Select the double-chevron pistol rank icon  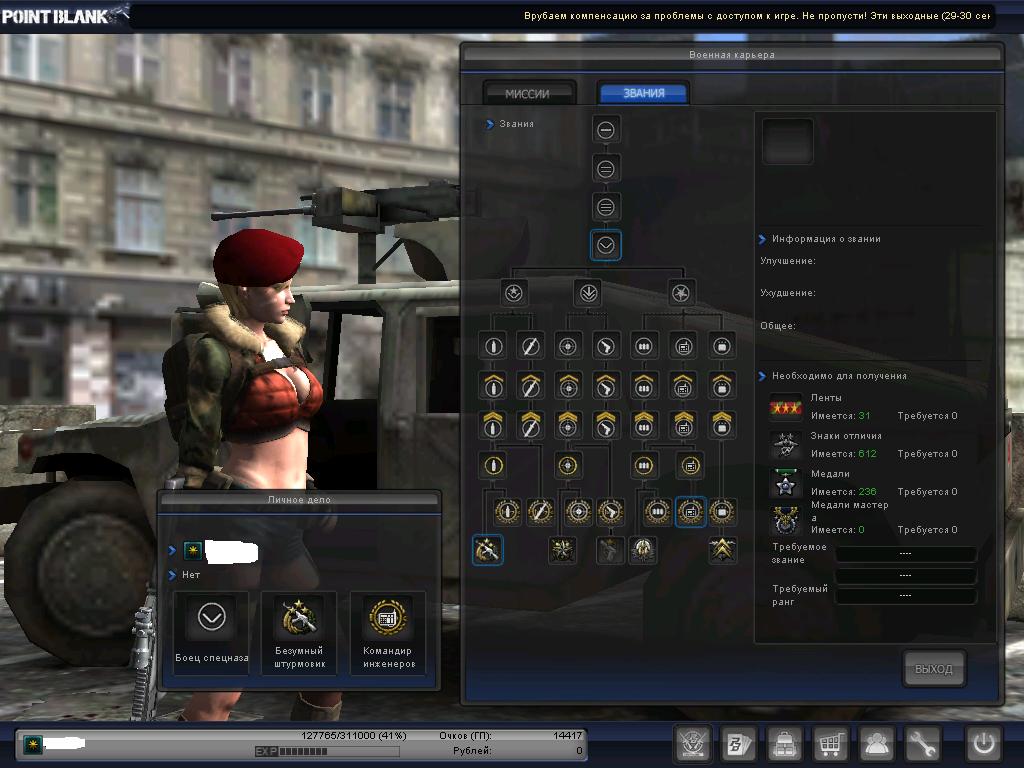tap(605, 425)
